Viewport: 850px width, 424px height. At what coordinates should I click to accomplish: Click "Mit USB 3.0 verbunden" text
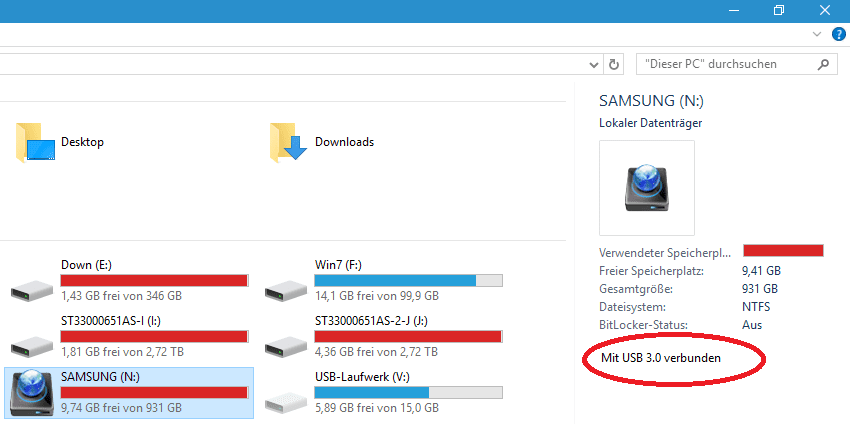(661, 358)
